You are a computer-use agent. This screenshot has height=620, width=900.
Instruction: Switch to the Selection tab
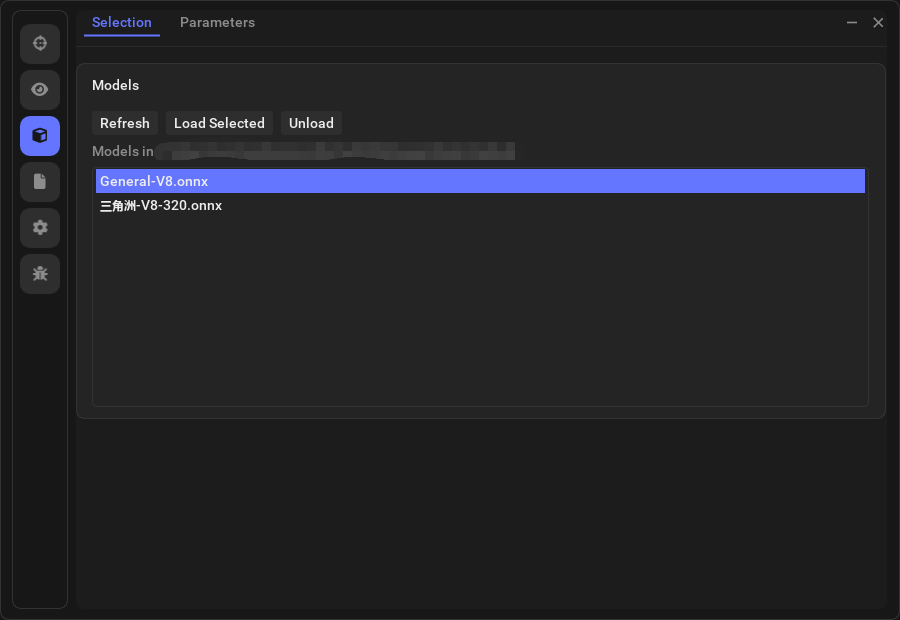(122, 22)
